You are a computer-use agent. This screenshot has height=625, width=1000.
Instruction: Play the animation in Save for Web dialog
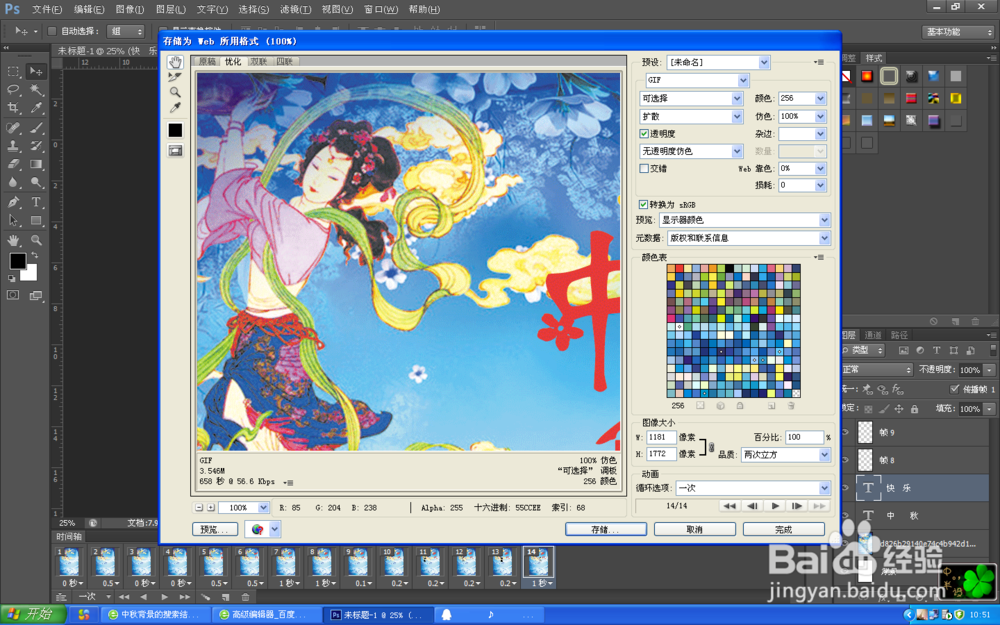point(775,506)
